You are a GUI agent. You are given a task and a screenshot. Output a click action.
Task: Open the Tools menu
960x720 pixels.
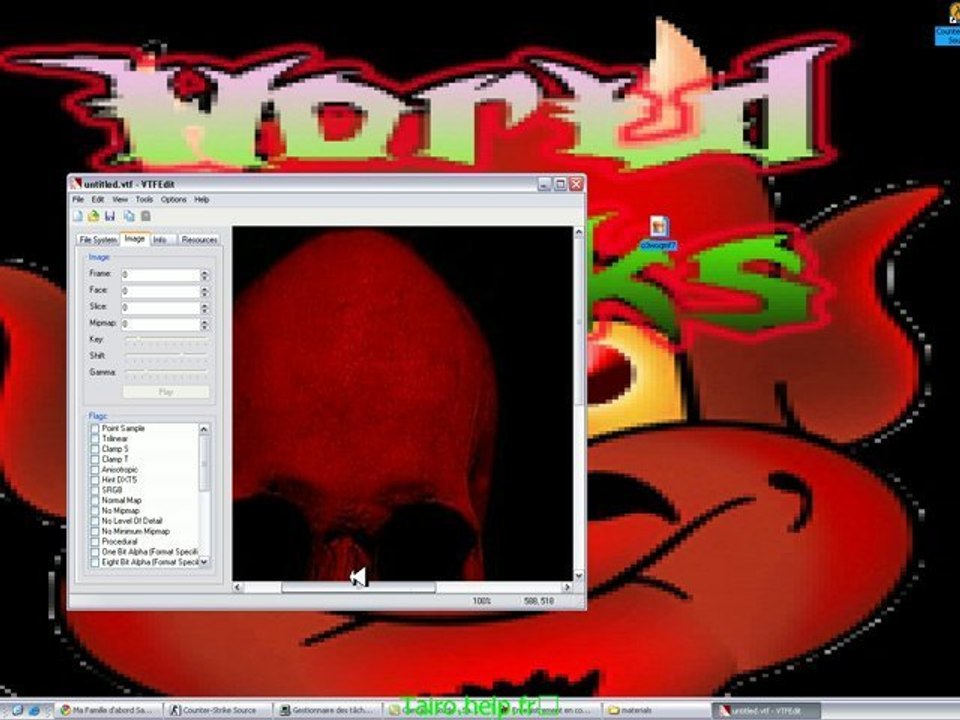pos(144,200)
